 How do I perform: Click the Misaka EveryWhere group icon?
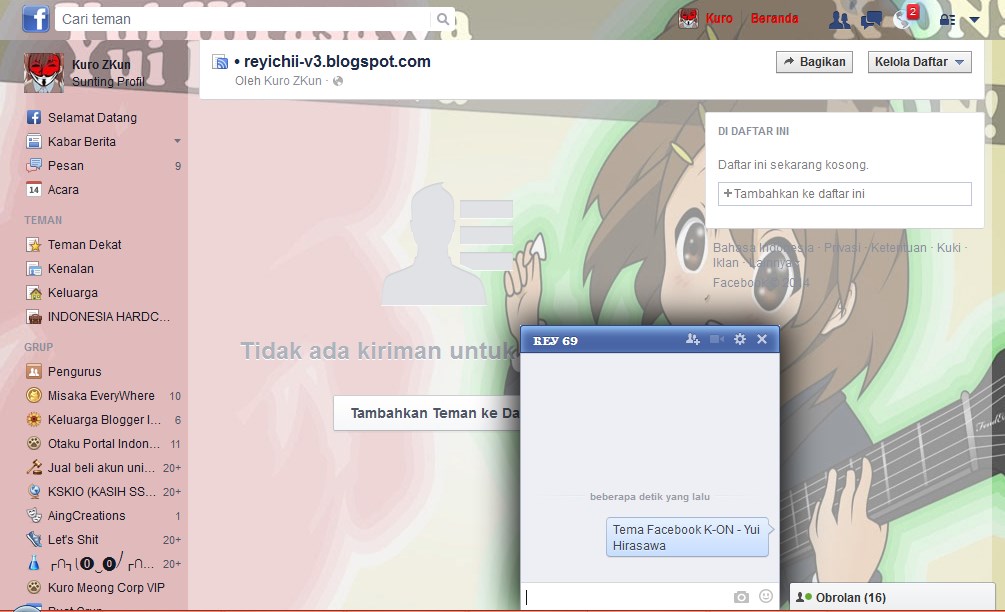(34, 395)
